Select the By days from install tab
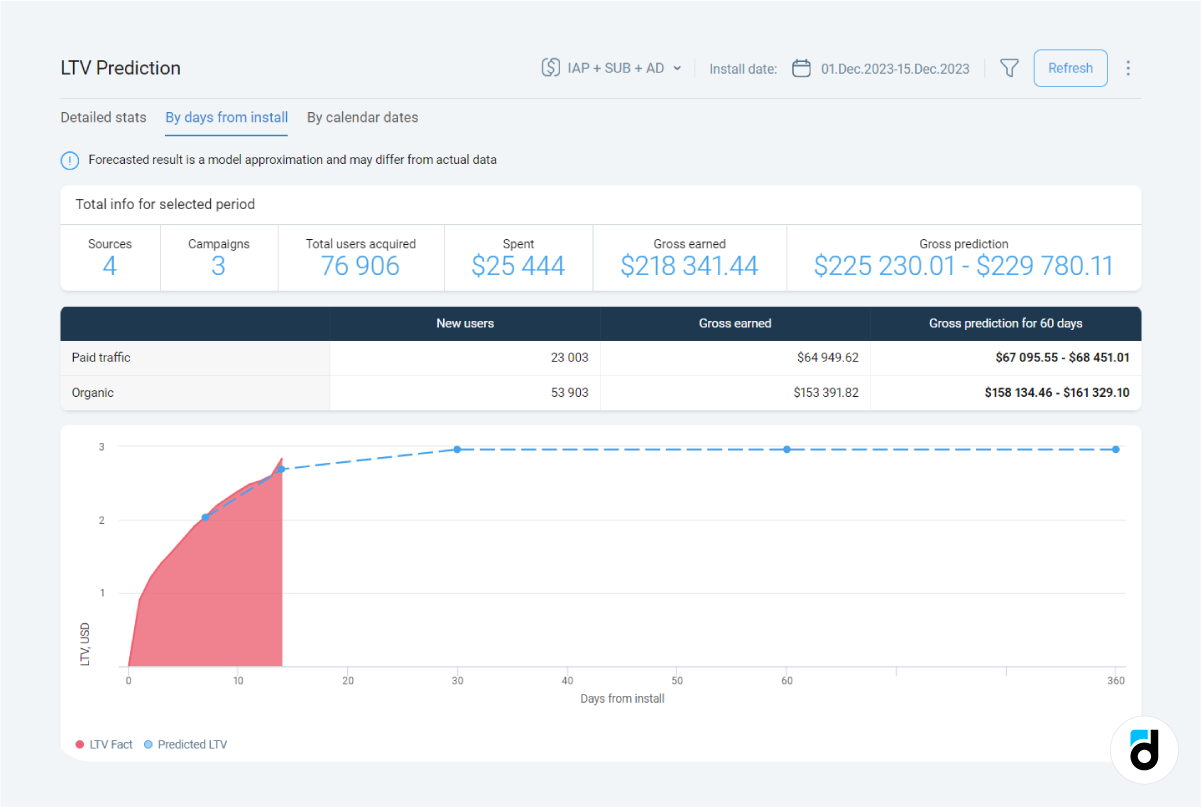 (x=226, y=116)
